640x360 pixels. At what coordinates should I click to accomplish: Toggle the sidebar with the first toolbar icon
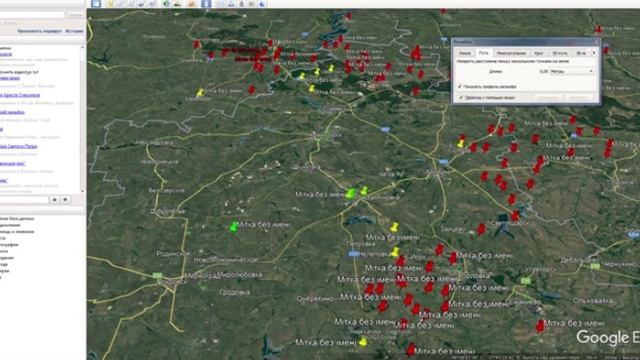(96, 4)
